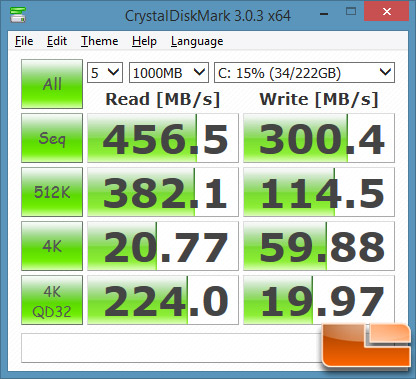Open the Help menu
Viewport: 416px width, 379px height.
pos(144,41)
